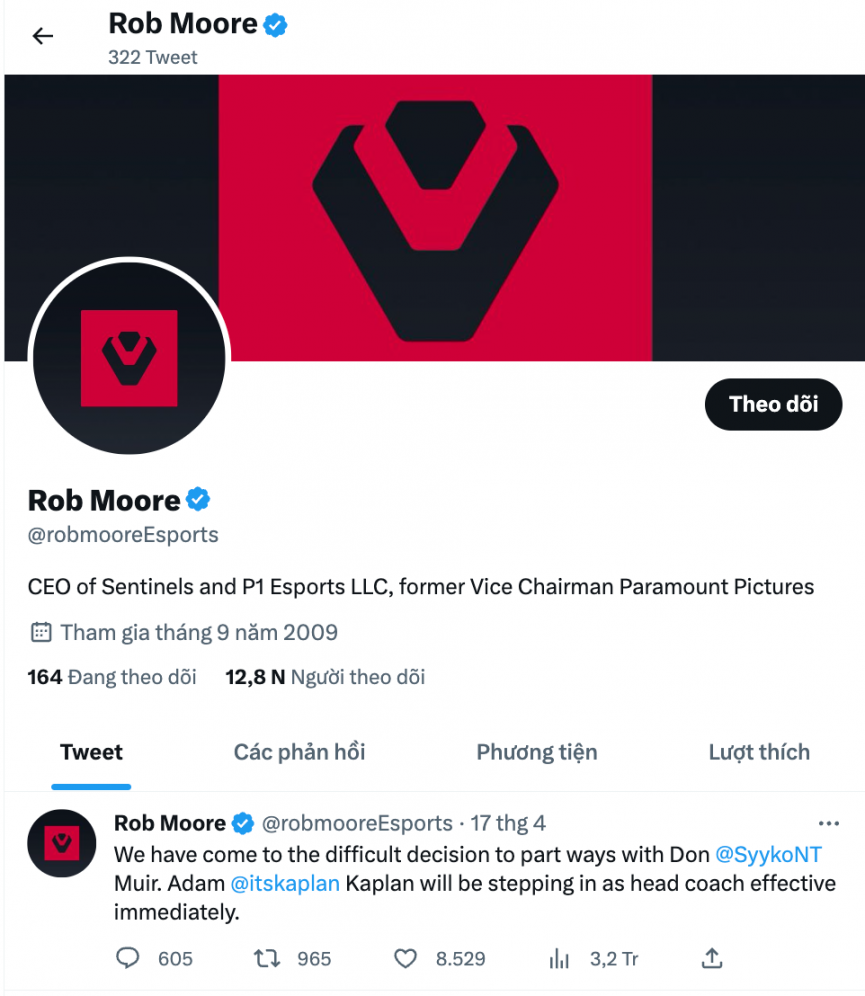Click the share icon under the tweet
This screenshot has width=865, height=996.
pos(712,958)
